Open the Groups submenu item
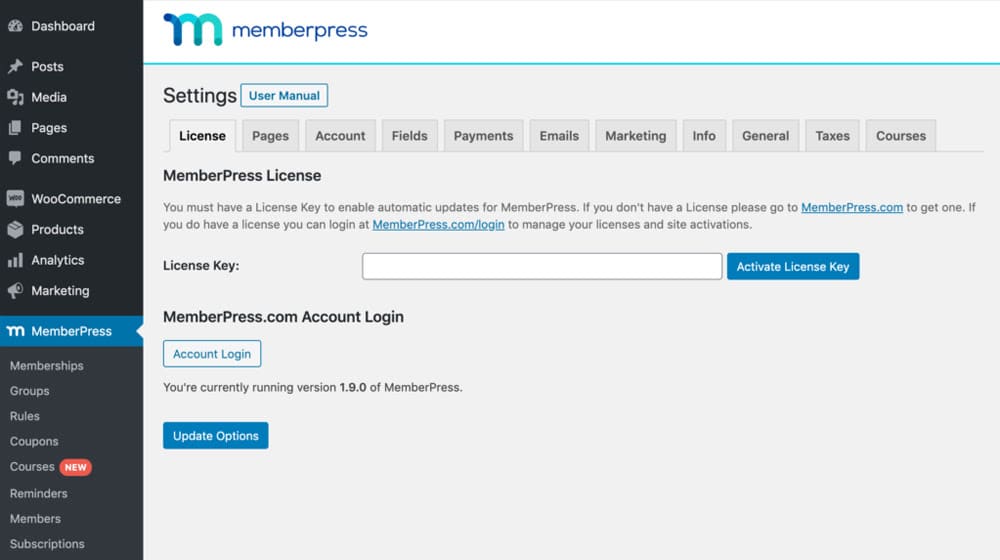Viewport: 1000px width, 560px height. (x=29, y=391)
